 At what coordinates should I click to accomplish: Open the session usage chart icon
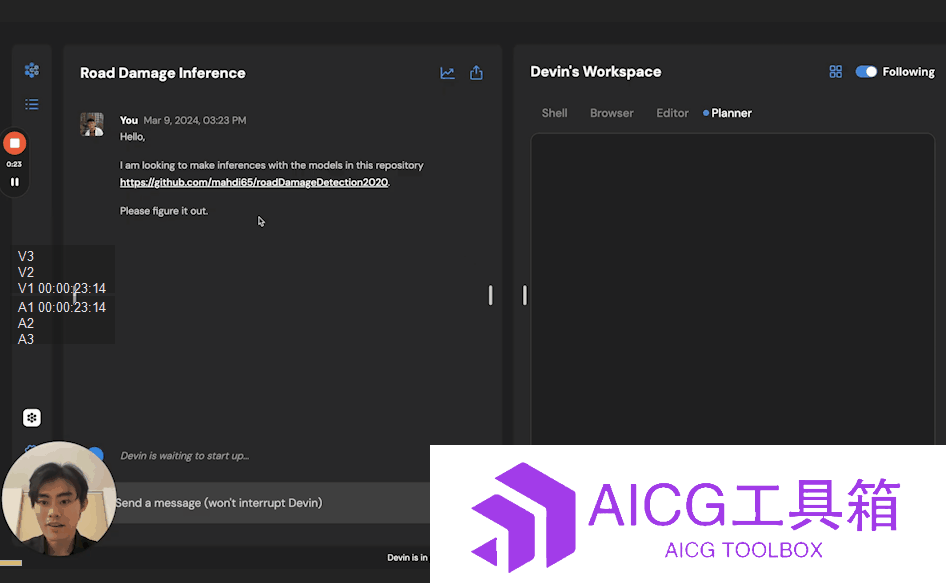click(447, 73)
